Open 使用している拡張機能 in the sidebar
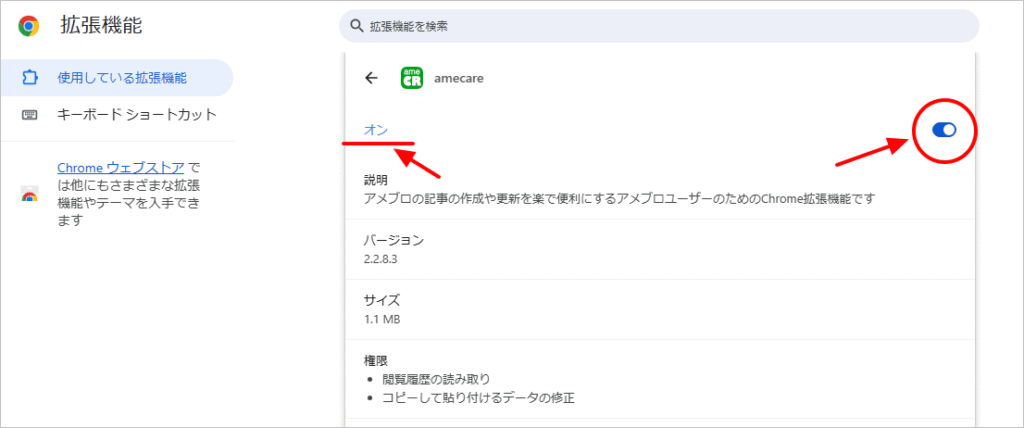This screenshot has width=1024, height=428. (122, 77)
